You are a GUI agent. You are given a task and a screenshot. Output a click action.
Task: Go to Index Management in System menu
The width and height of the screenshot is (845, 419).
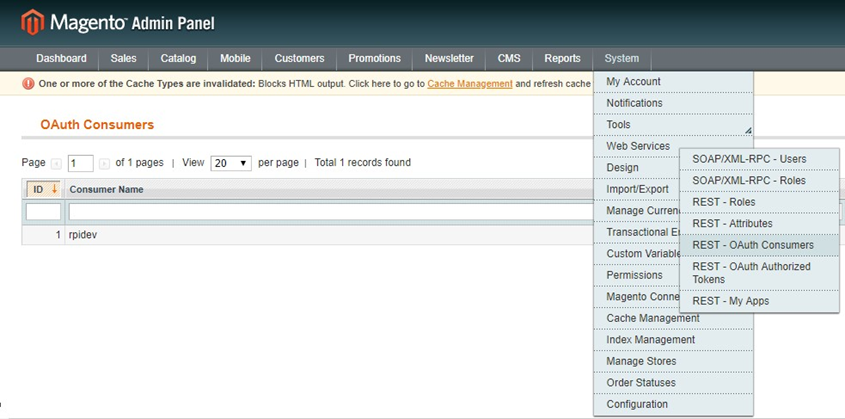(x=650, y=340)
